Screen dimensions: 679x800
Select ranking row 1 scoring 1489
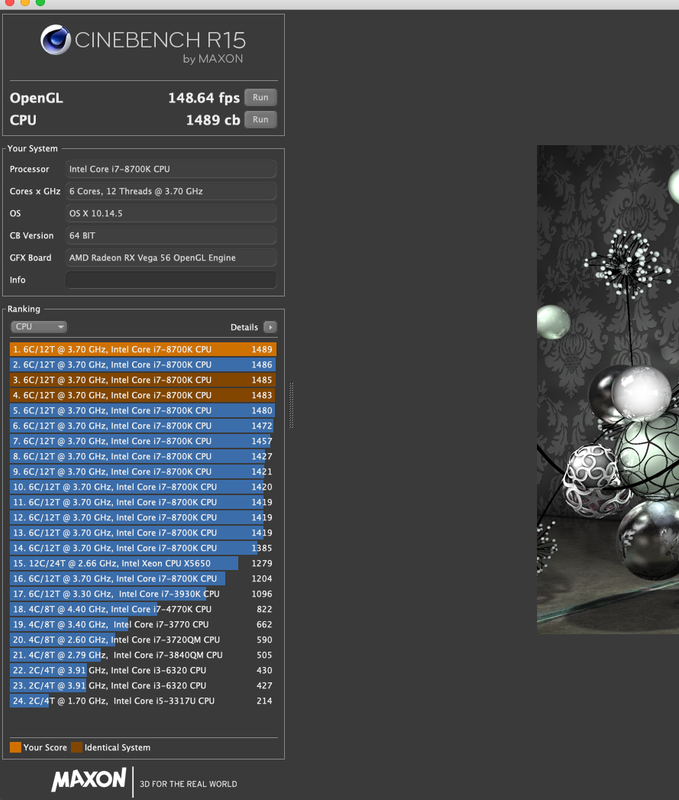point(143,349)
